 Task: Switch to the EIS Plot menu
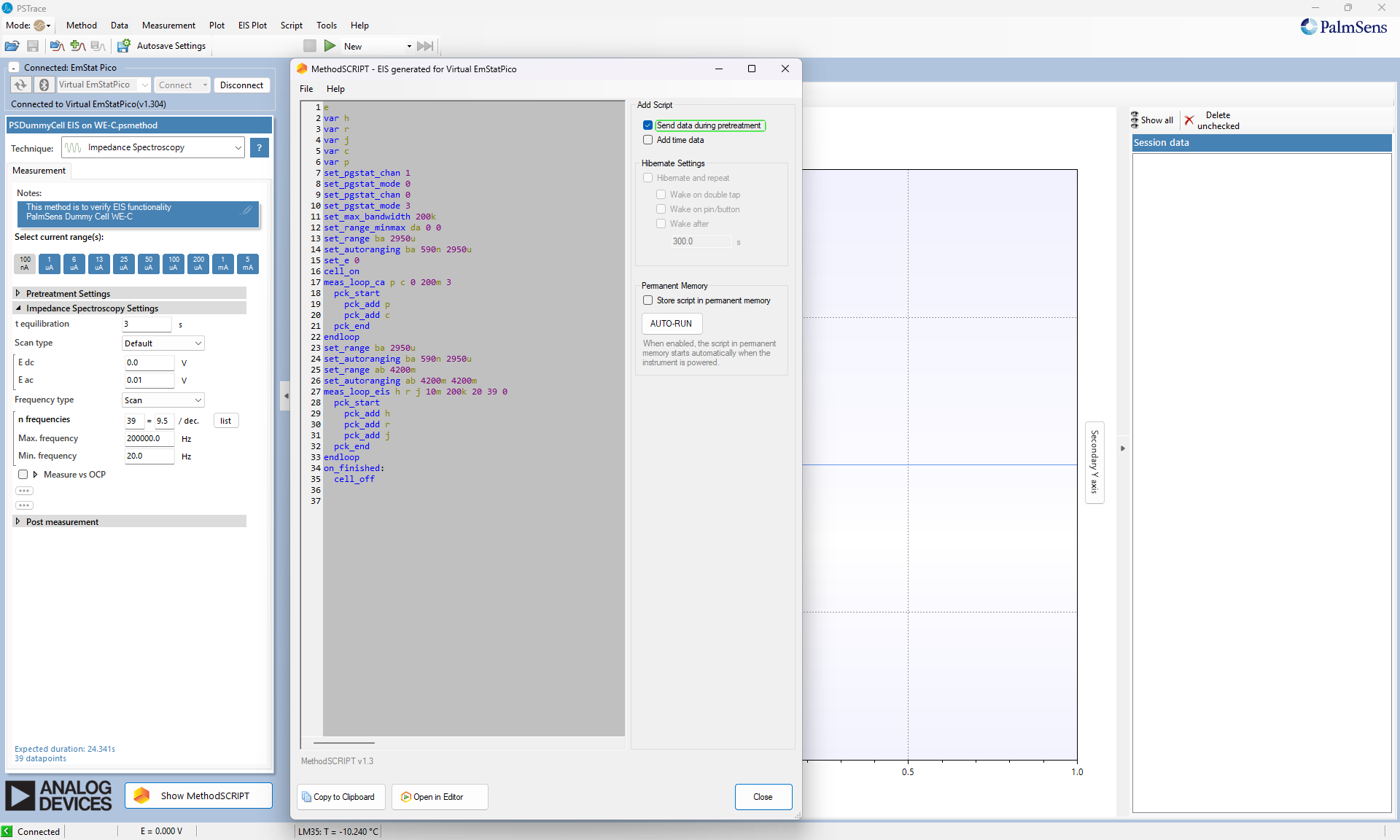point(252,25)
